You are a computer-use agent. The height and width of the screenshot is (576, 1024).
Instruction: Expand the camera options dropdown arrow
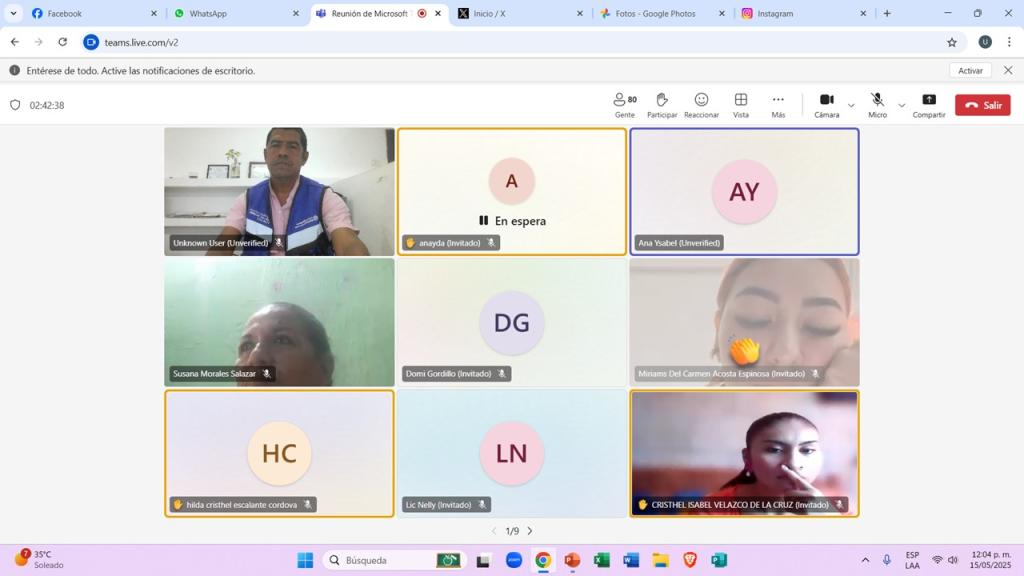coord(851,105)
